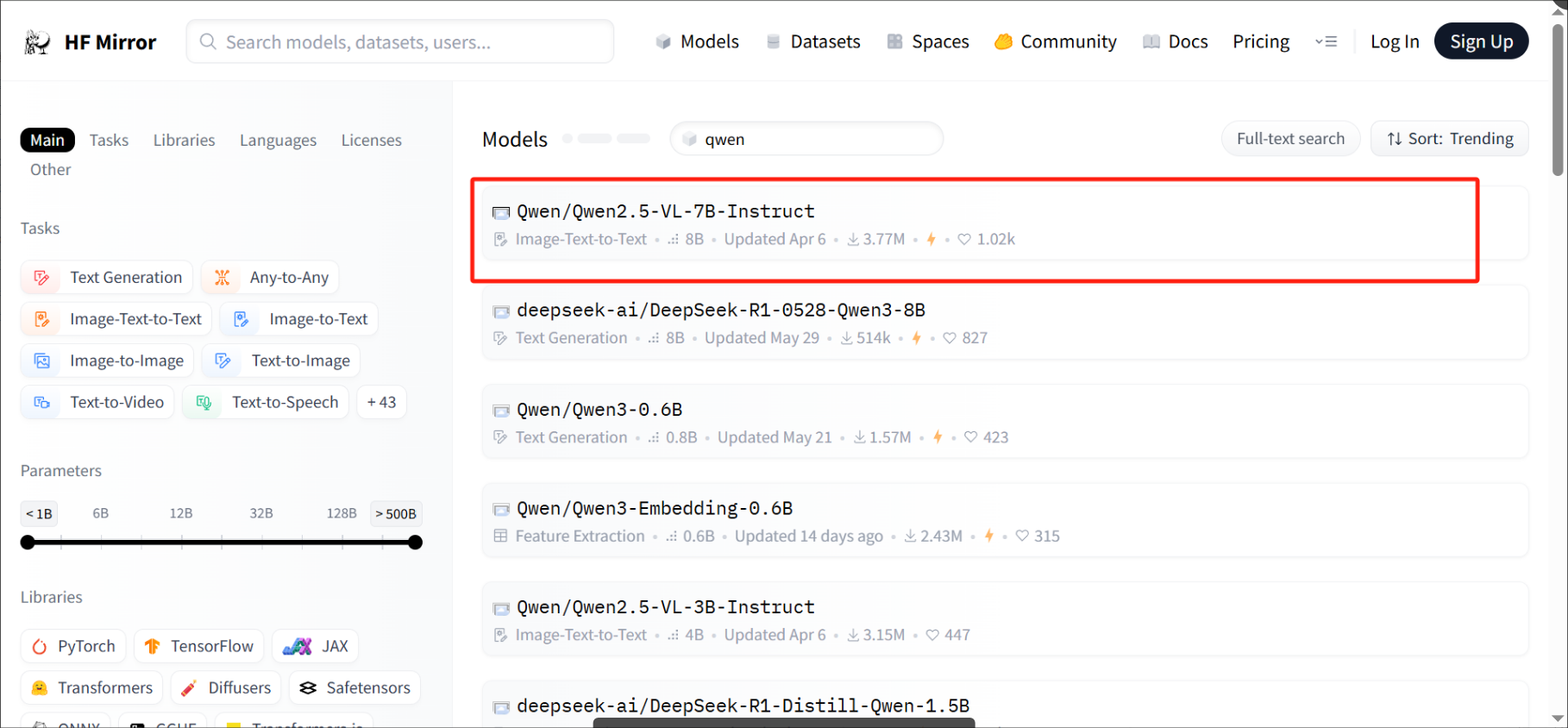Click the JAX library icon
Image resolution: width=1568 pixels, height=728 pixels.
[298, 646]
